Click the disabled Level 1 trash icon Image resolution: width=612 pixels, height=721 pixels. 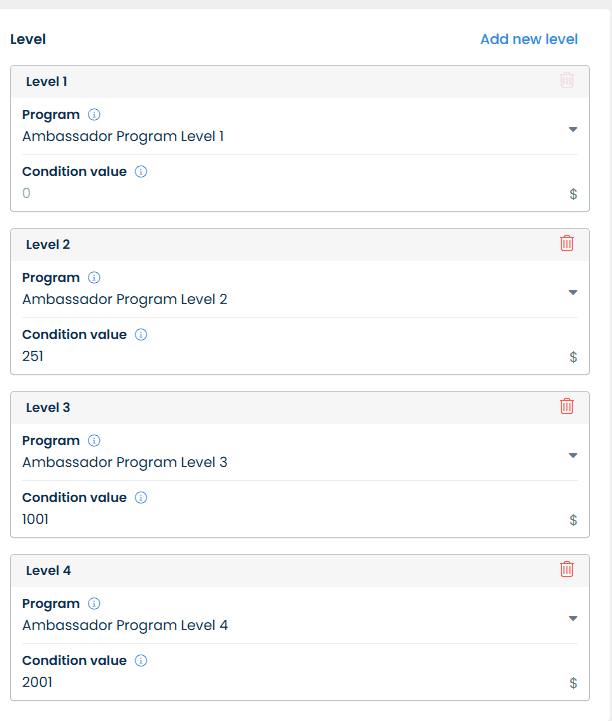pos(566,80)
